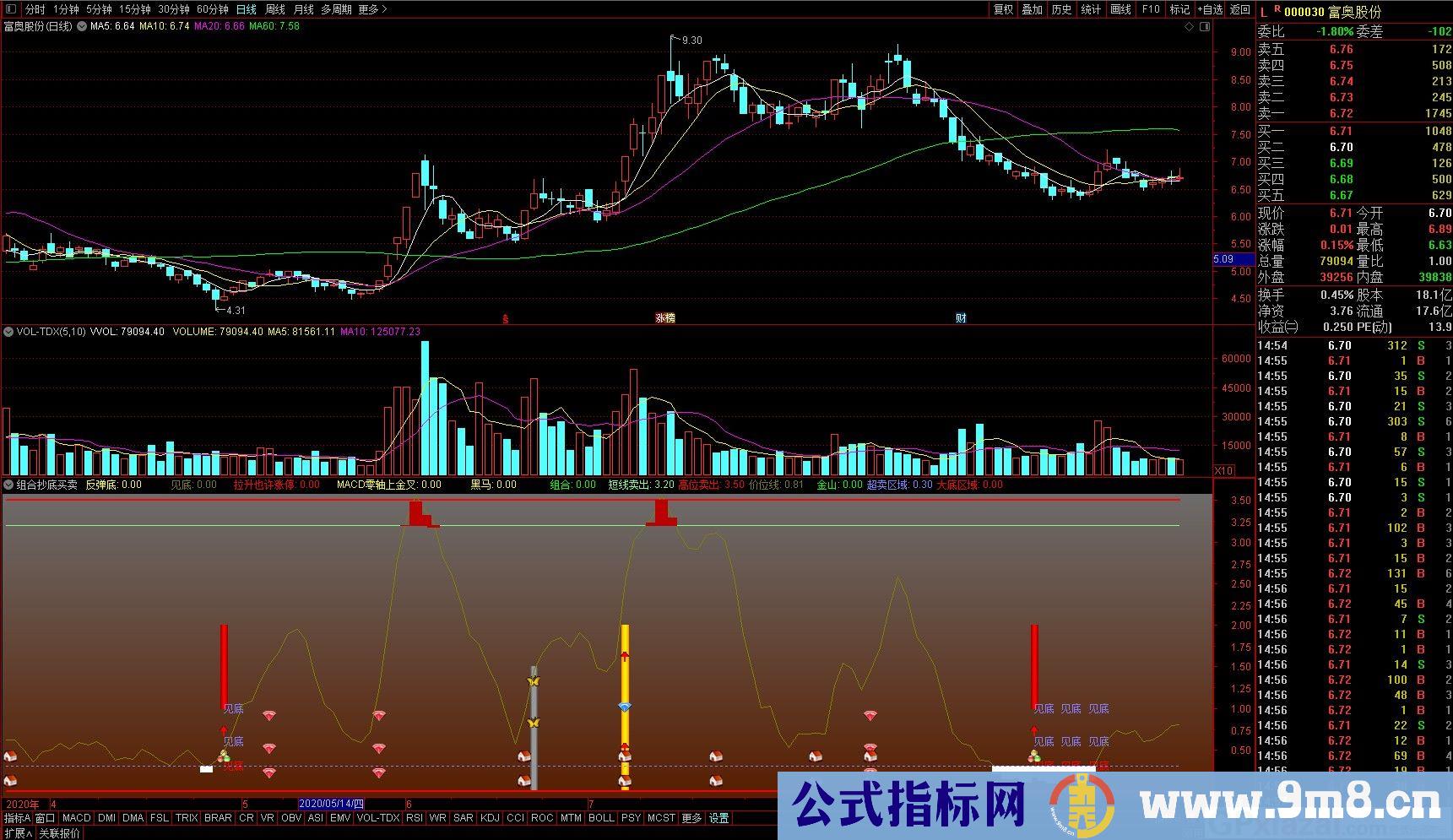The width and height of the screenshot is (1453, 840).
Task: Activate the 画线 drawing tool button
Action: coord(1120,9)
